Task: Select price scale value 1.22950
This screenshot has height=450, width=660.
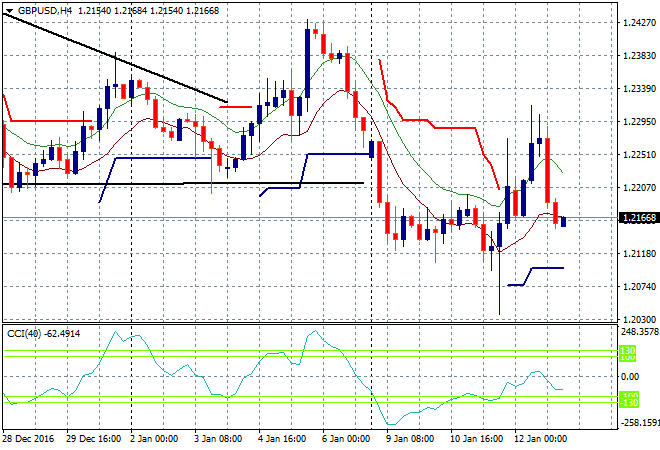Action: point(639,122)
